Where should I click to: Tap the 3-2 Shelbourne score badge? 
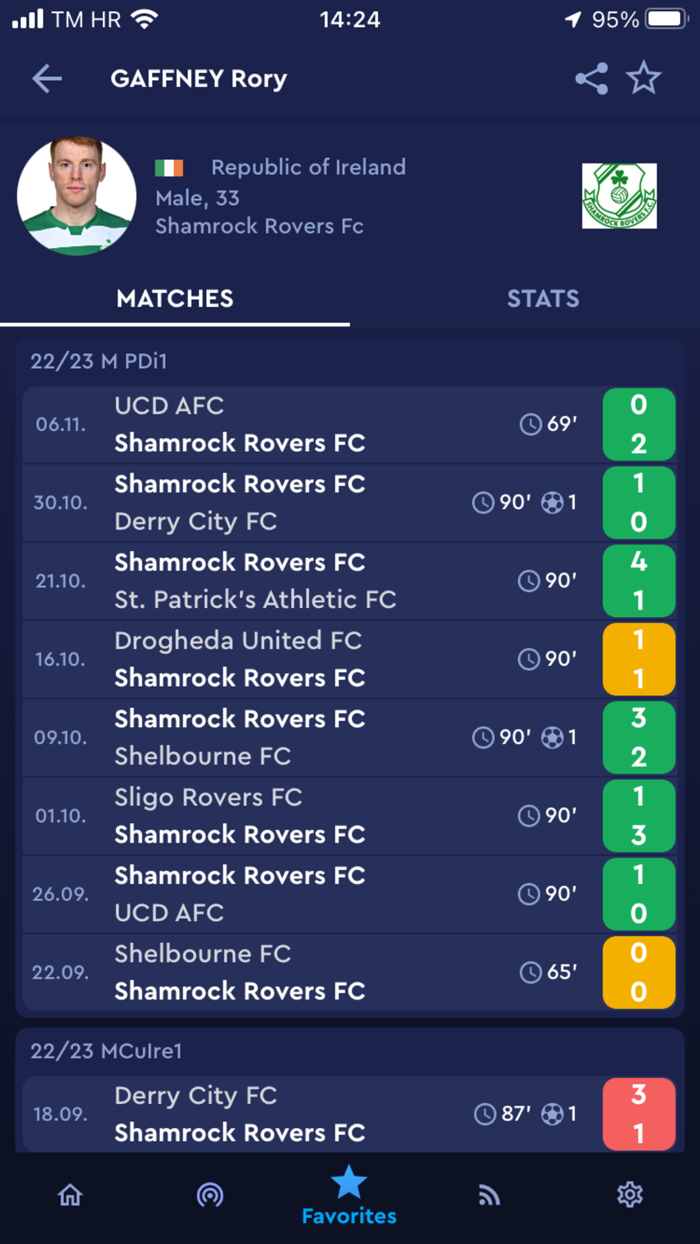pos(639,738)
